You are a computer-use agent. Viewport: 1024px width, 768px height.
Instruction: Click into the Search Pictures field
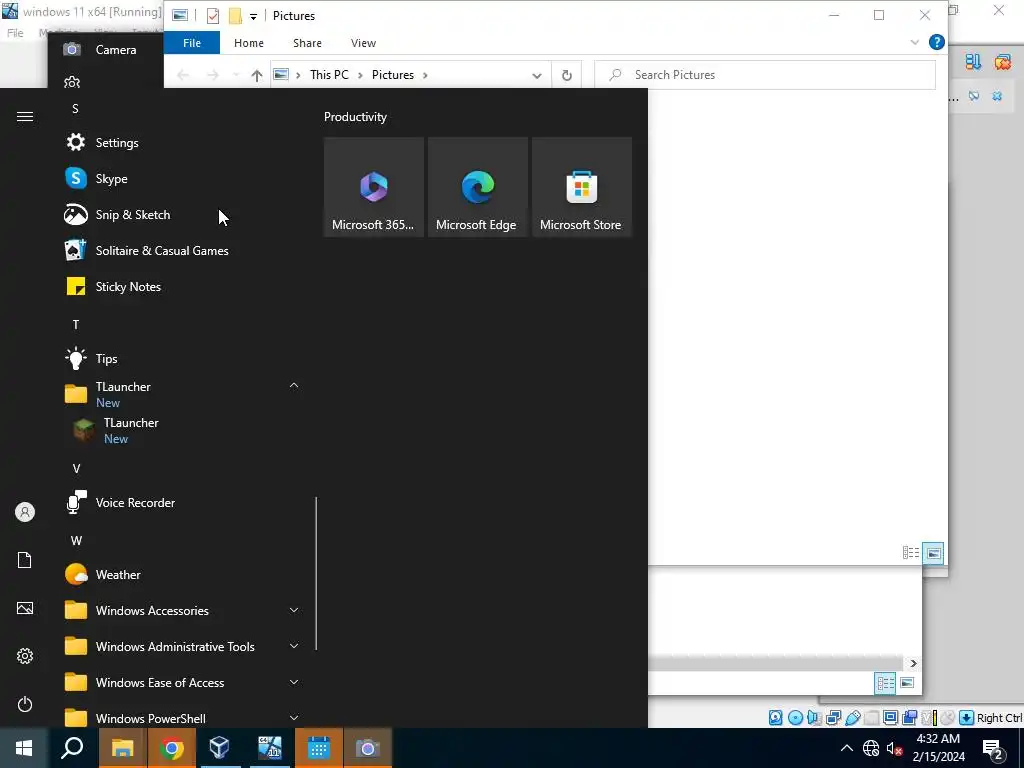tap(765, 75)
